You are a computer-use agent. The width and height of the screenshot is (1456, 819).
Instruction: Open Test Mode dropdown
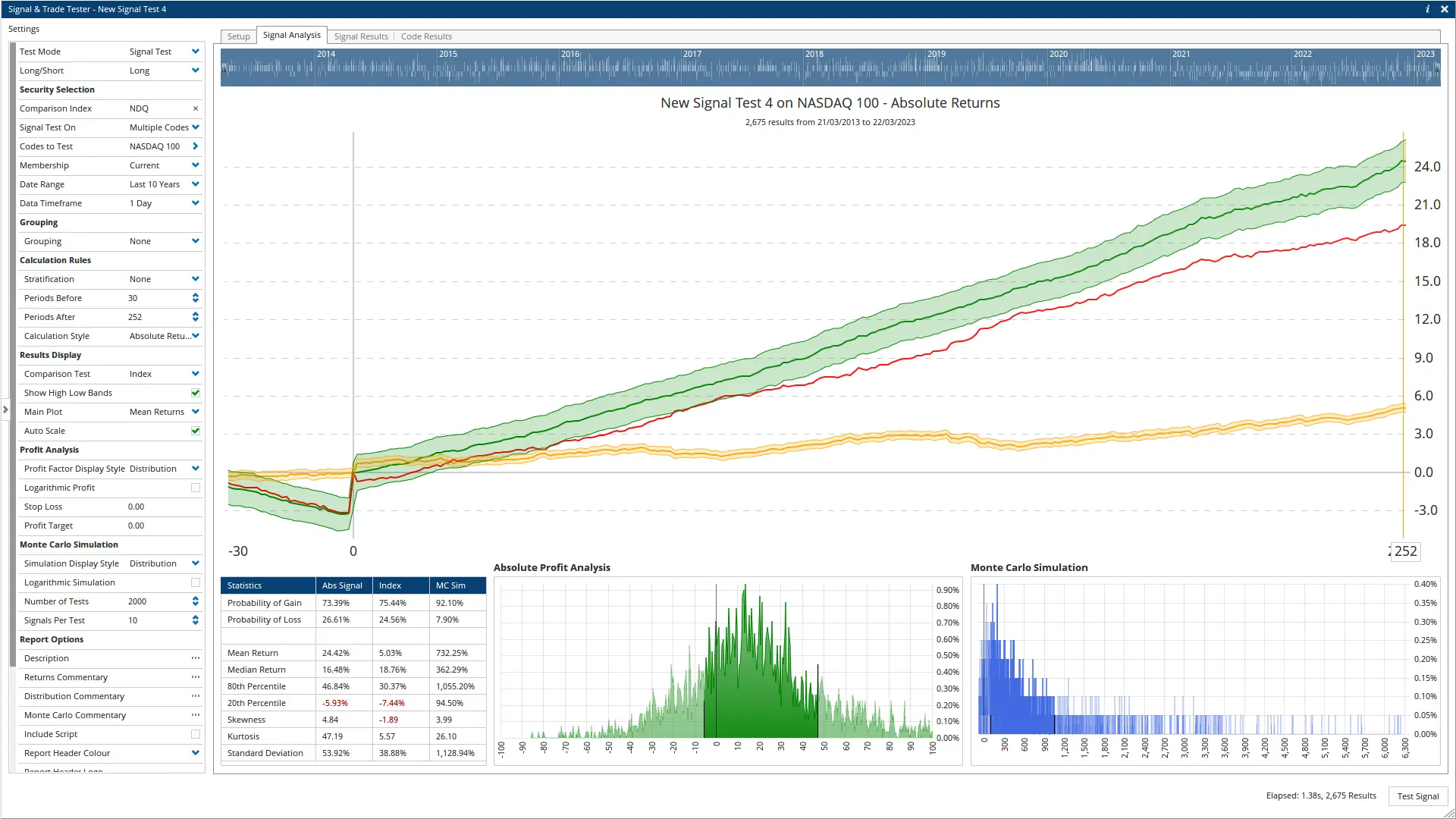[196, 52]
